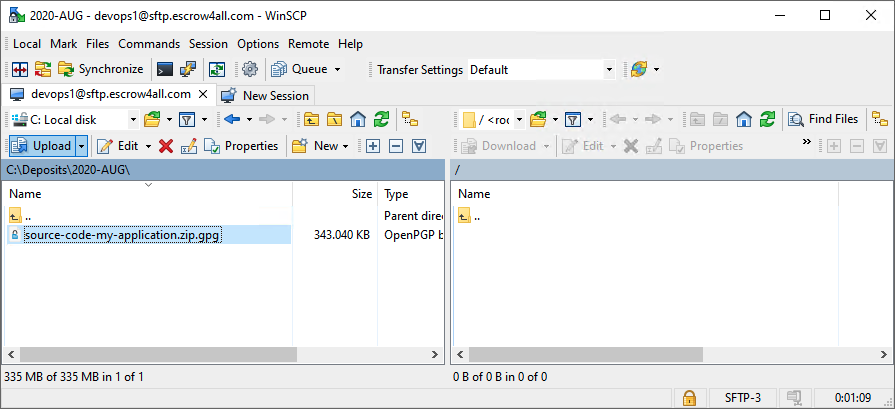The image size is (895, 409).
Task: Go to local root directory icon
Action: pyautogui.click(x=334, y=120)
